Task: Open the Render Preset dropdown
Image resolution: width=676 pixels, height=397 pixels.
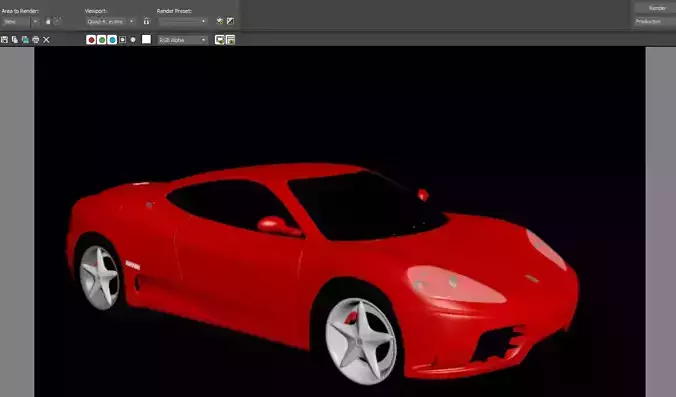Action: click(x=182, y=21)
